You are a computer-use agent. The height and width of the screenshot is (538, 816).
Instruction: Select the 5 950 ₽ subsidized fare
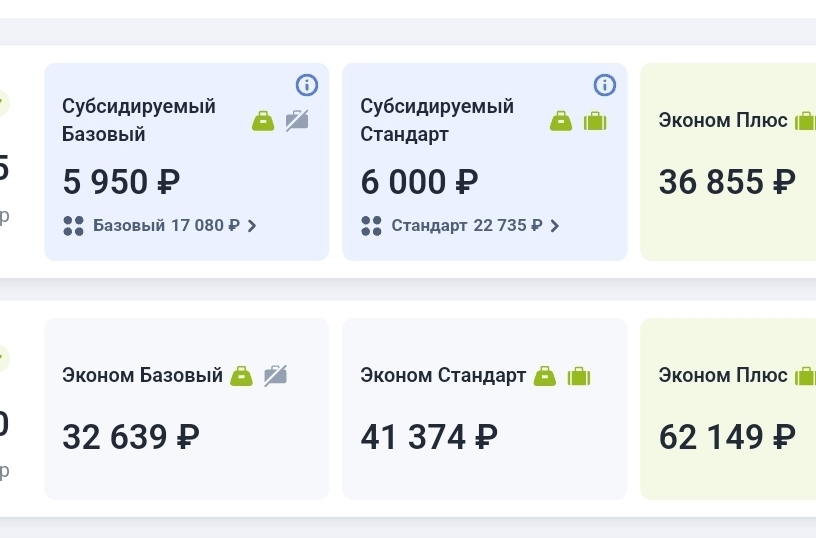tap(121, 182)
